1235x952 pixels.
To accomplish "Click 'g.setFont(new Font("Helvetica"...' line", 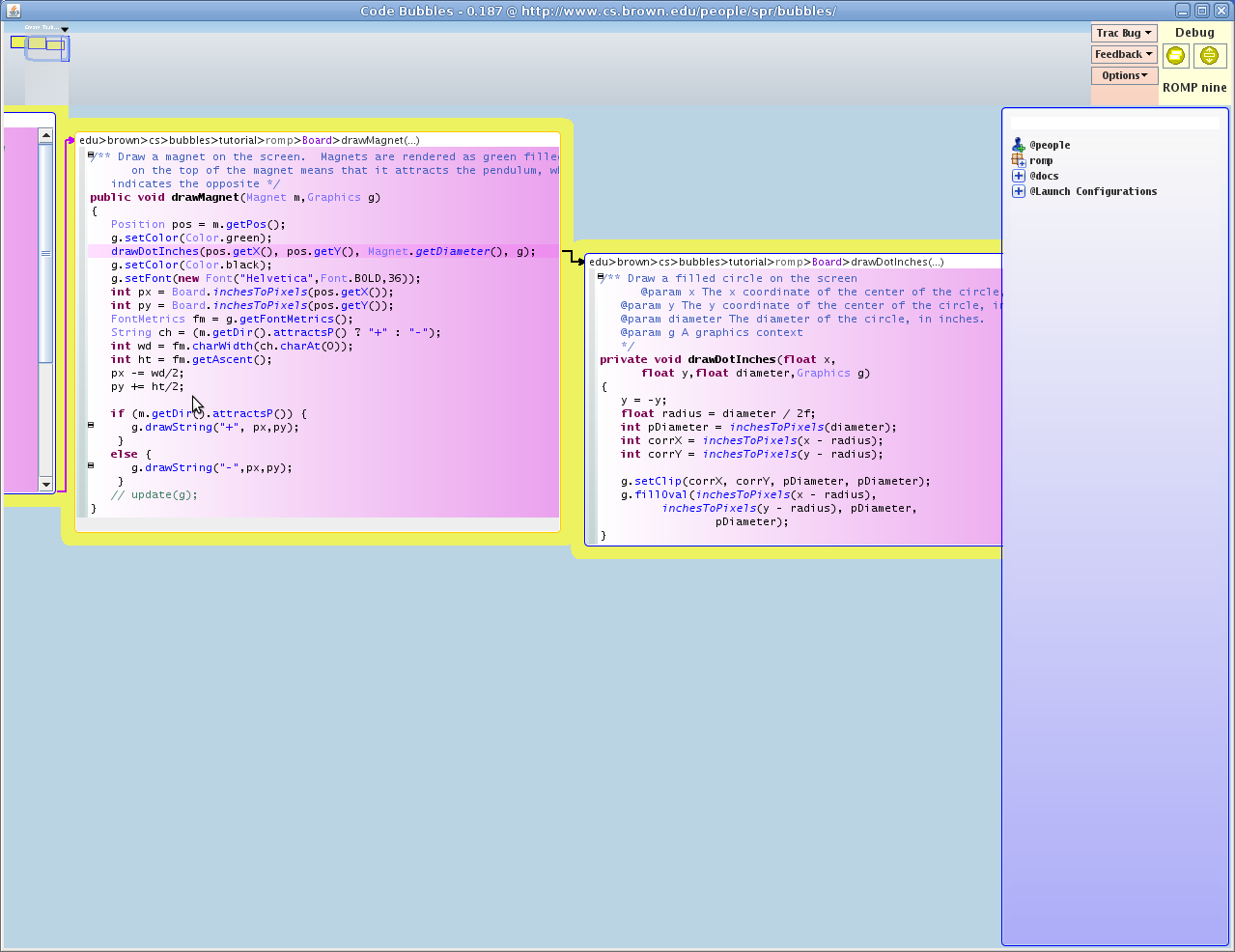I will [x=266, y=278].
